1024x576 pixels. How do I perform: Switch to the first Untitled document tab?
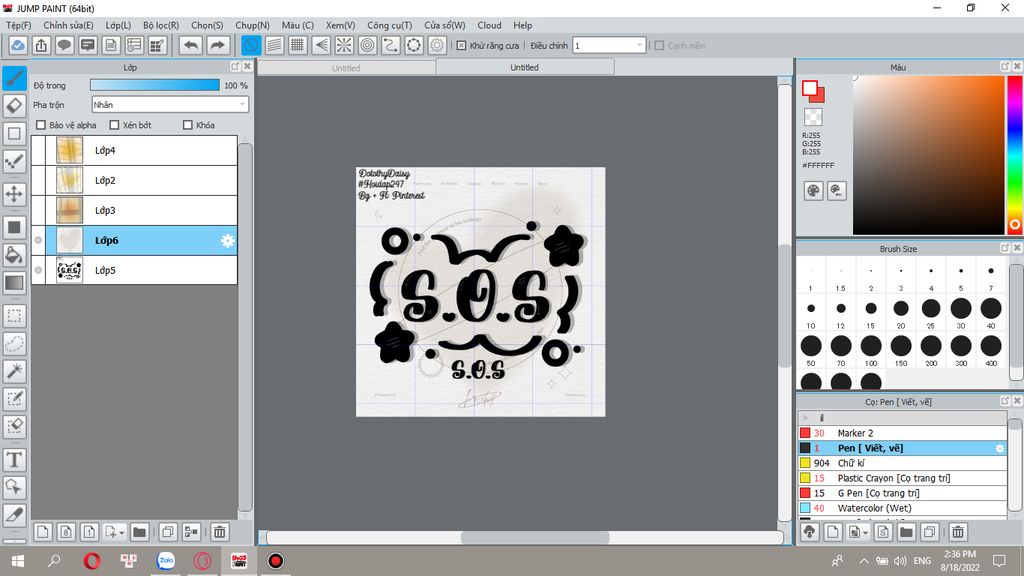[x=346, y=68]
